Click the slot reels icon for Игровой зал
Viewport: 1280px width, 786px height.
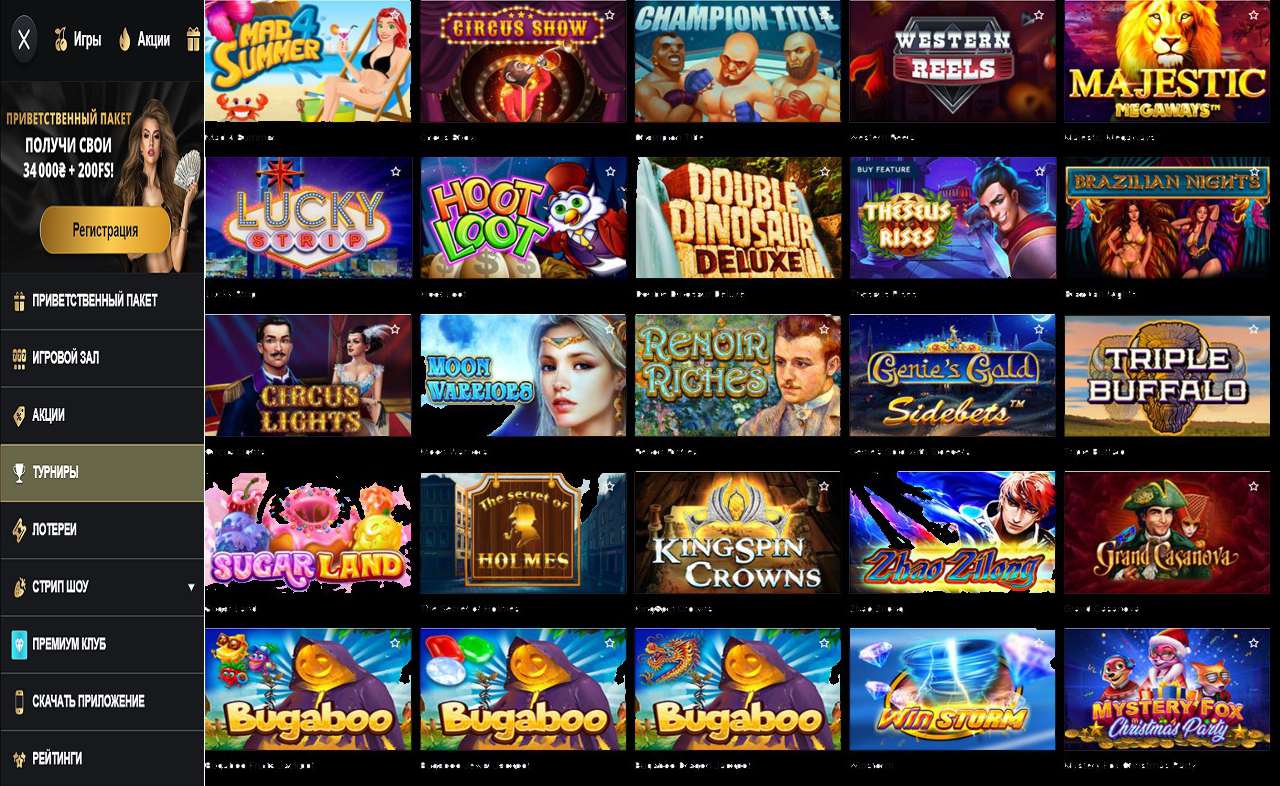tap(19, 358)
